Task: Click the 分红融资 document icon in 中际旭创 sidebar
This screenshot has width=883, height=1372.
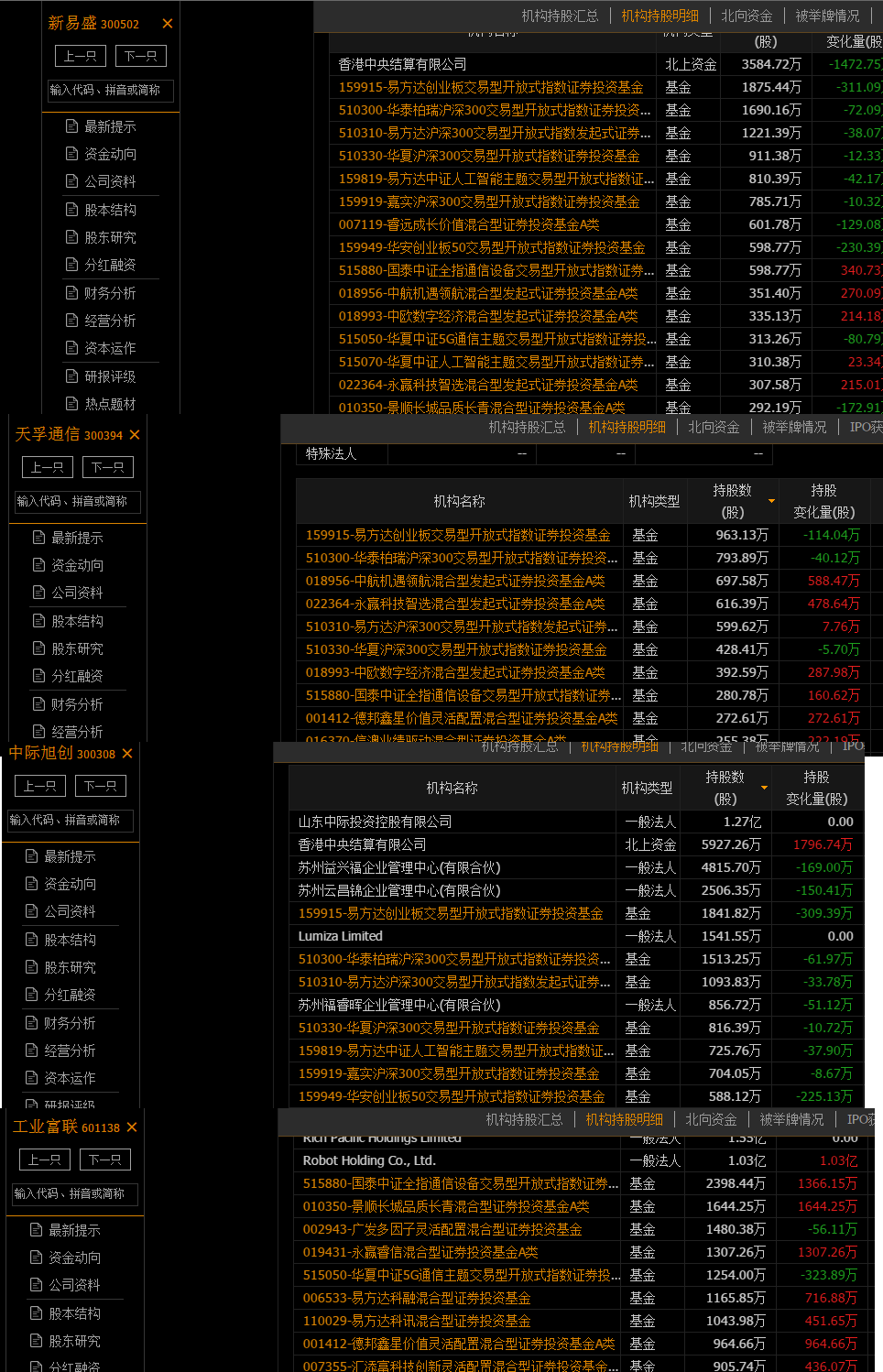Action: 32,995
